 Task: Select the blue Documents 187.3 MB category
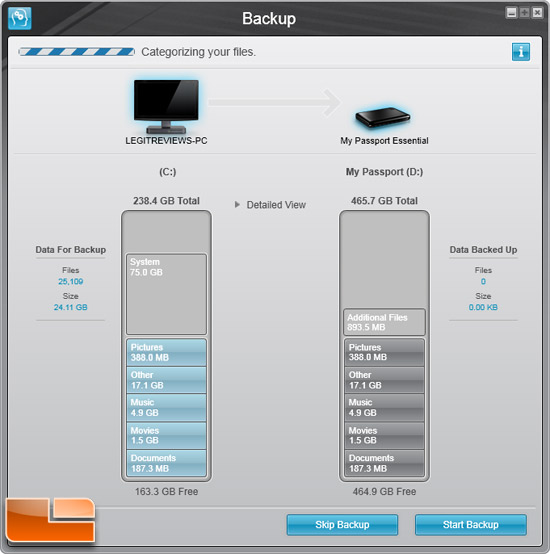pos(166,463)
